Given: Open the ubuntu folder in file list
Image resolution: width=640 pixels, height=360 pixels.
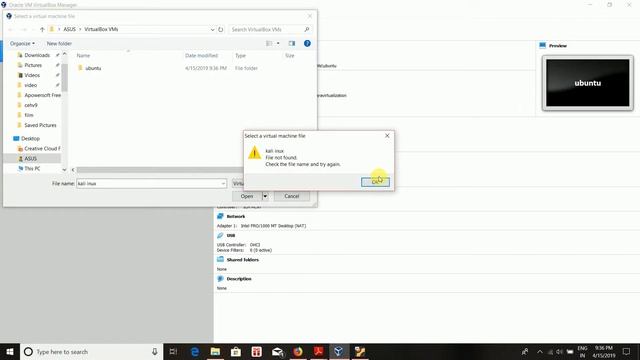Looking at the screenshot, I should click(x=93, y=68).
